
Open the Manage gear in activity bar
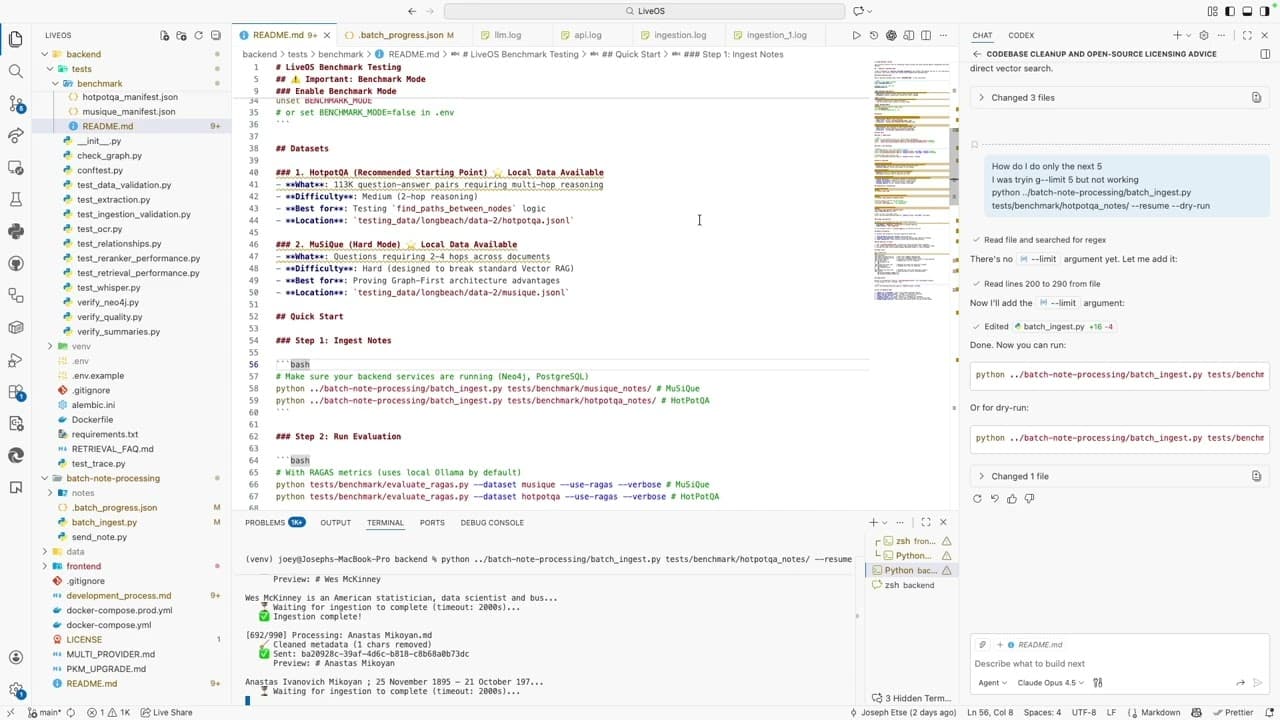[x=15, y=690]
